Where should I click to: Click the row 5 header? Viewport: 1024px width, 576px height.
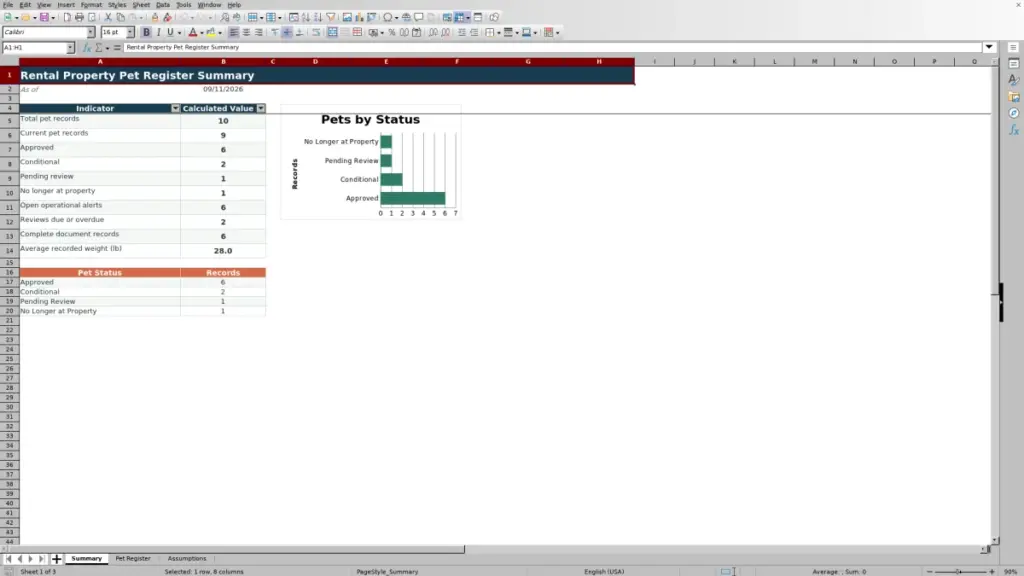point(9,121)
